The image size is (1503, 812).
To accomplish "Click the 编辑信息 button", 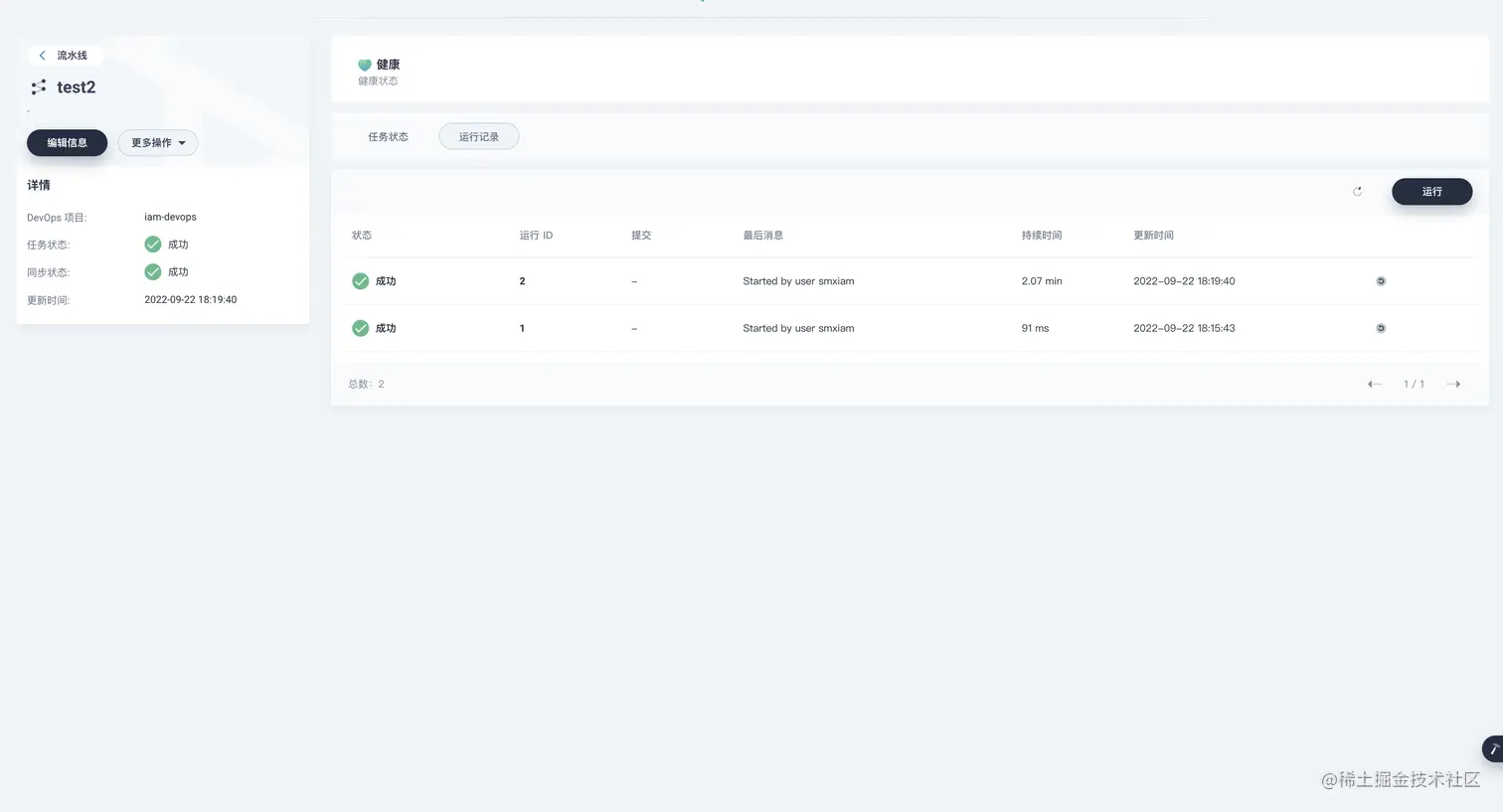I will (67, 143).
